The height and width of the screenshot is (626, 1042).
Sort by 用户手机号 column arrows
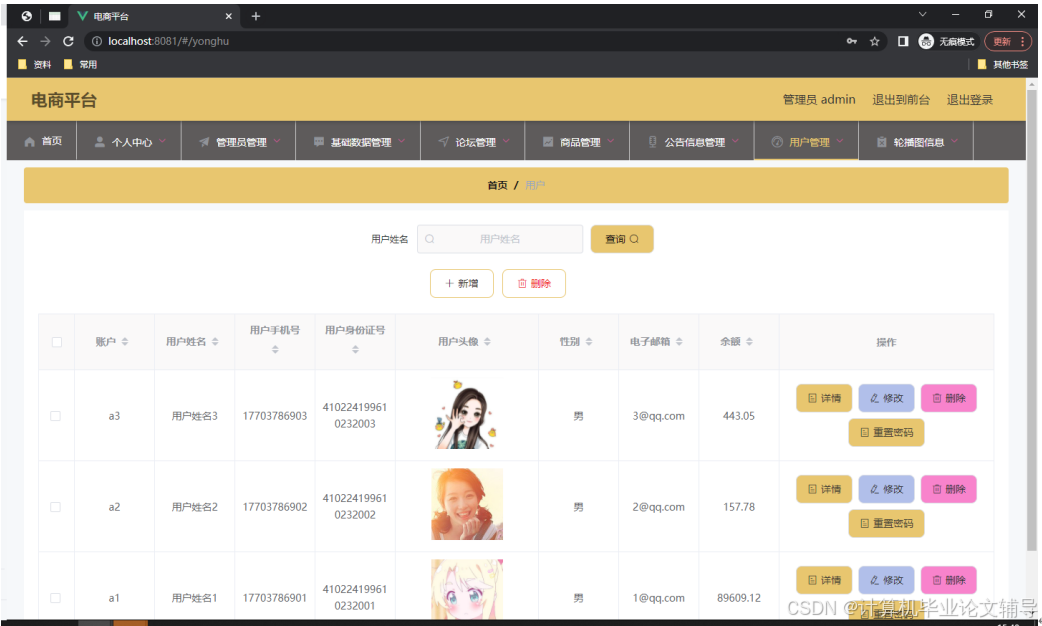point(275,350)
